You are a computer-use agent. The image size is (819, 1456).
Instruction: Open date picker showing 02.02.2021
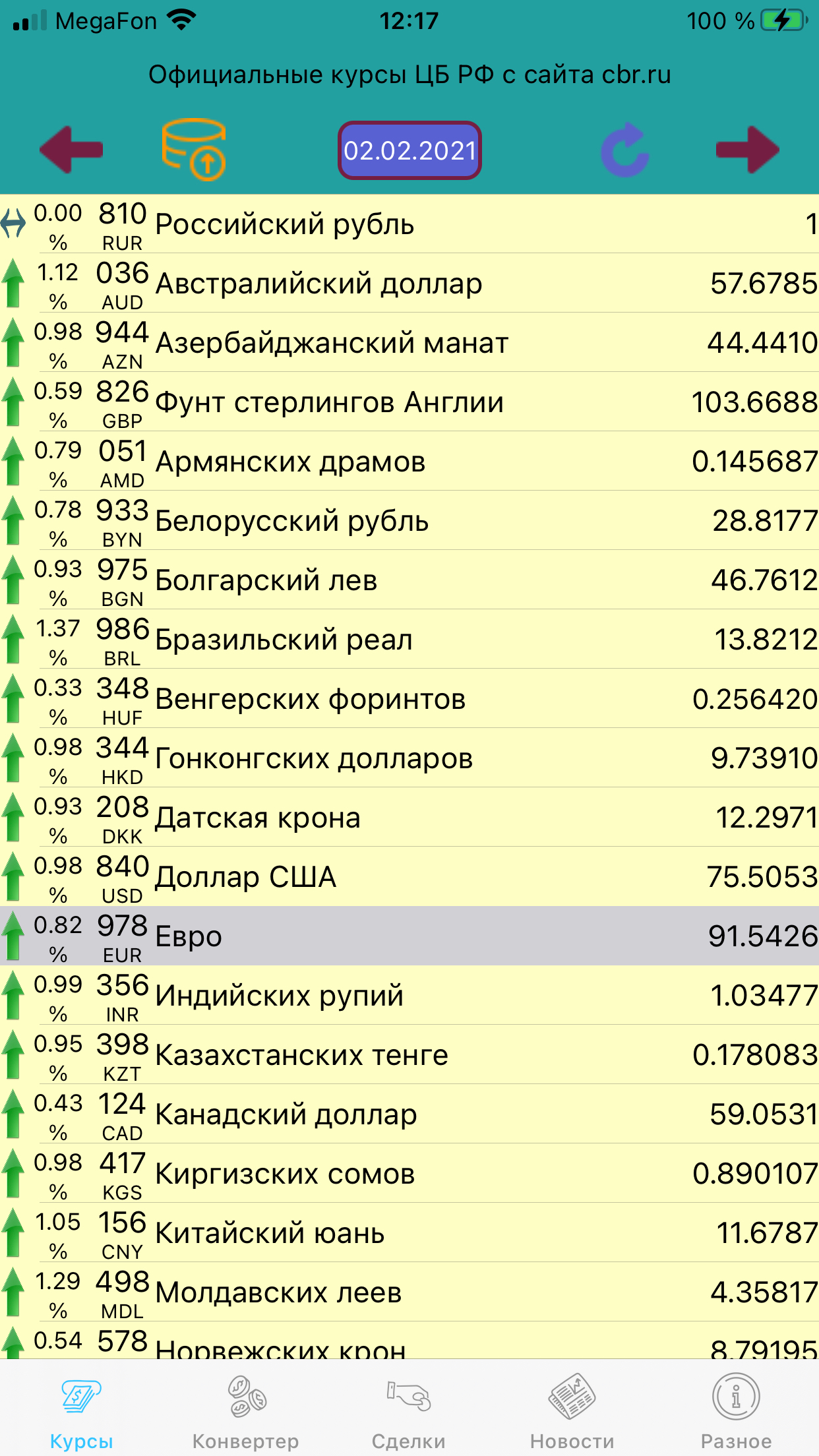click(x=409, y=150)
